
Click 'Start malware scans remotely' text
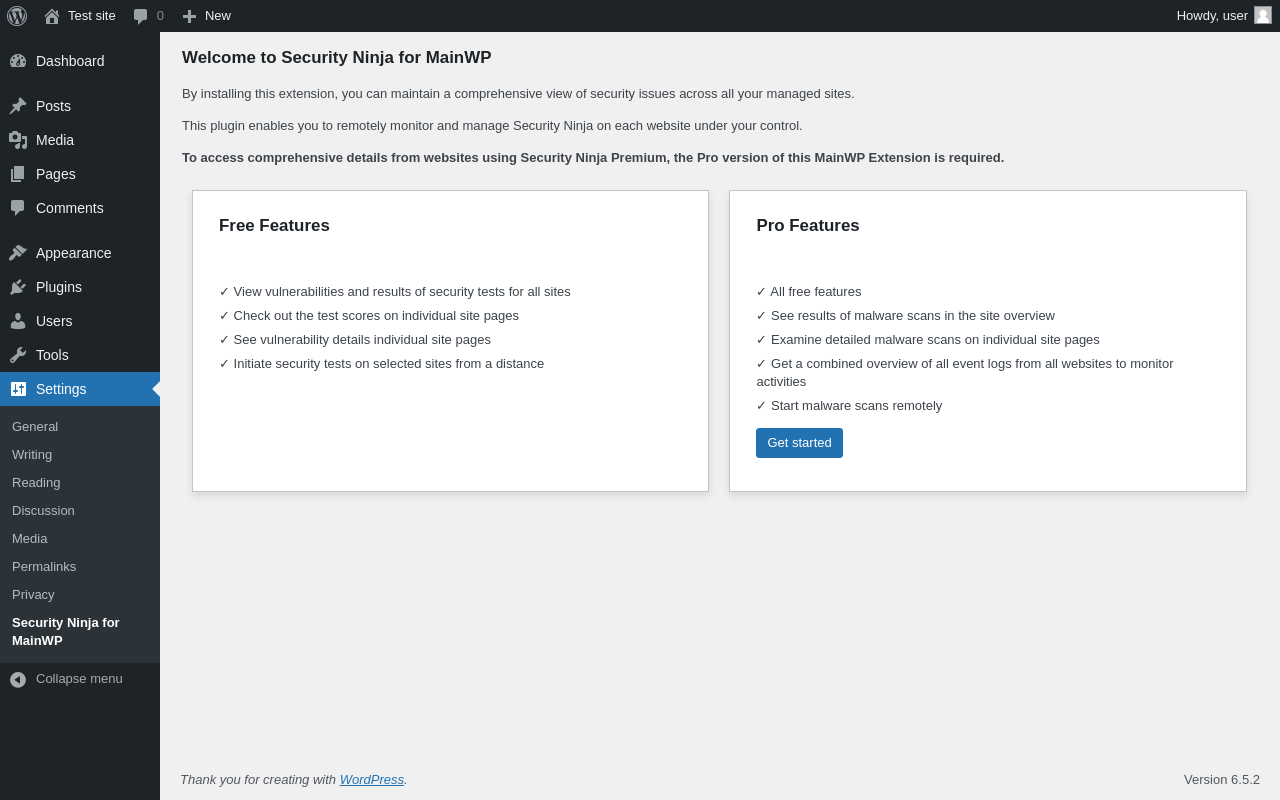point(849,406)
